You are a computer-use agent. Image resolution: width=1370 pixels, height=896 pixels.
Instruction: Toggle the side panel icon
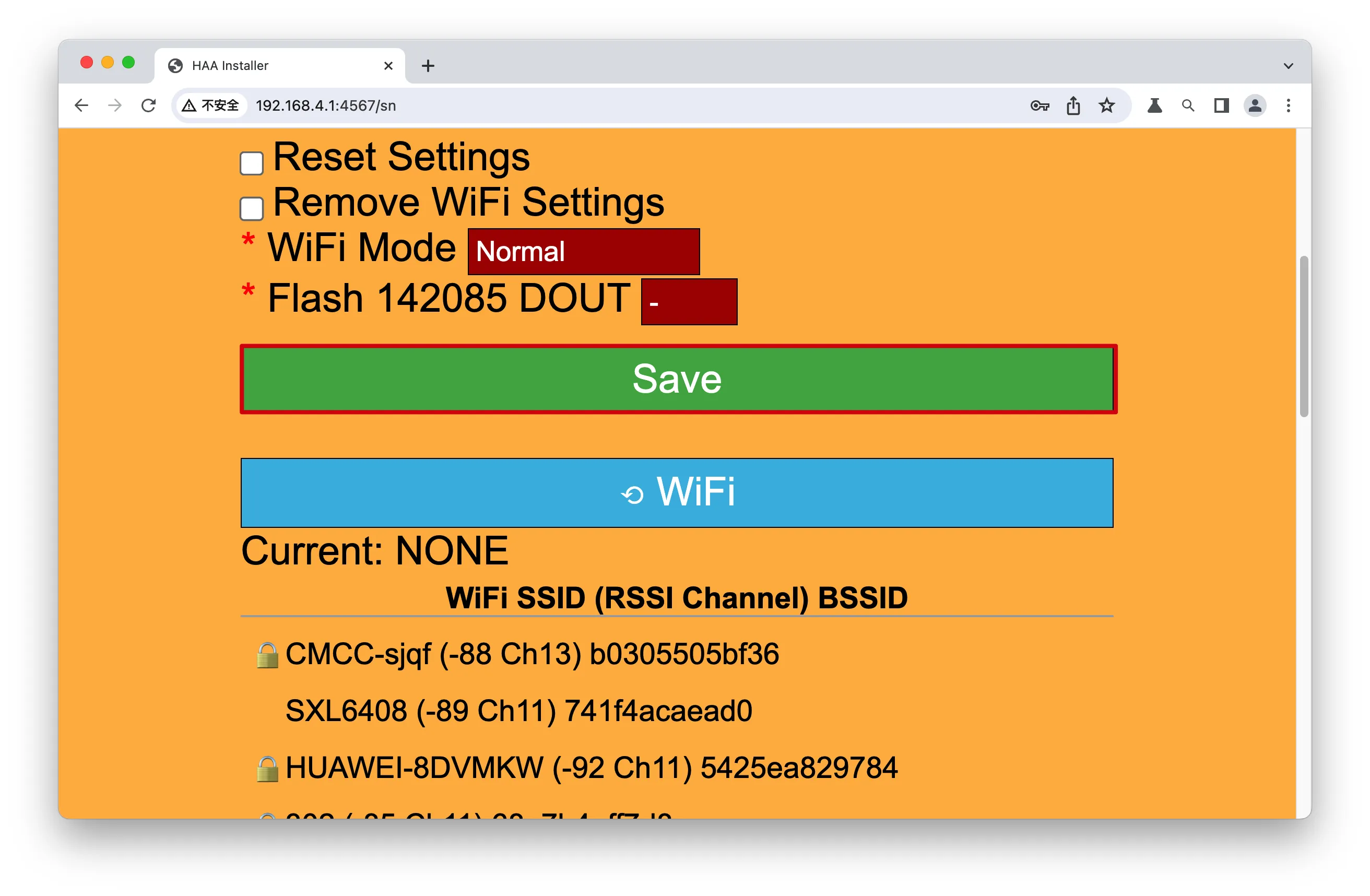pos(1222,105)
